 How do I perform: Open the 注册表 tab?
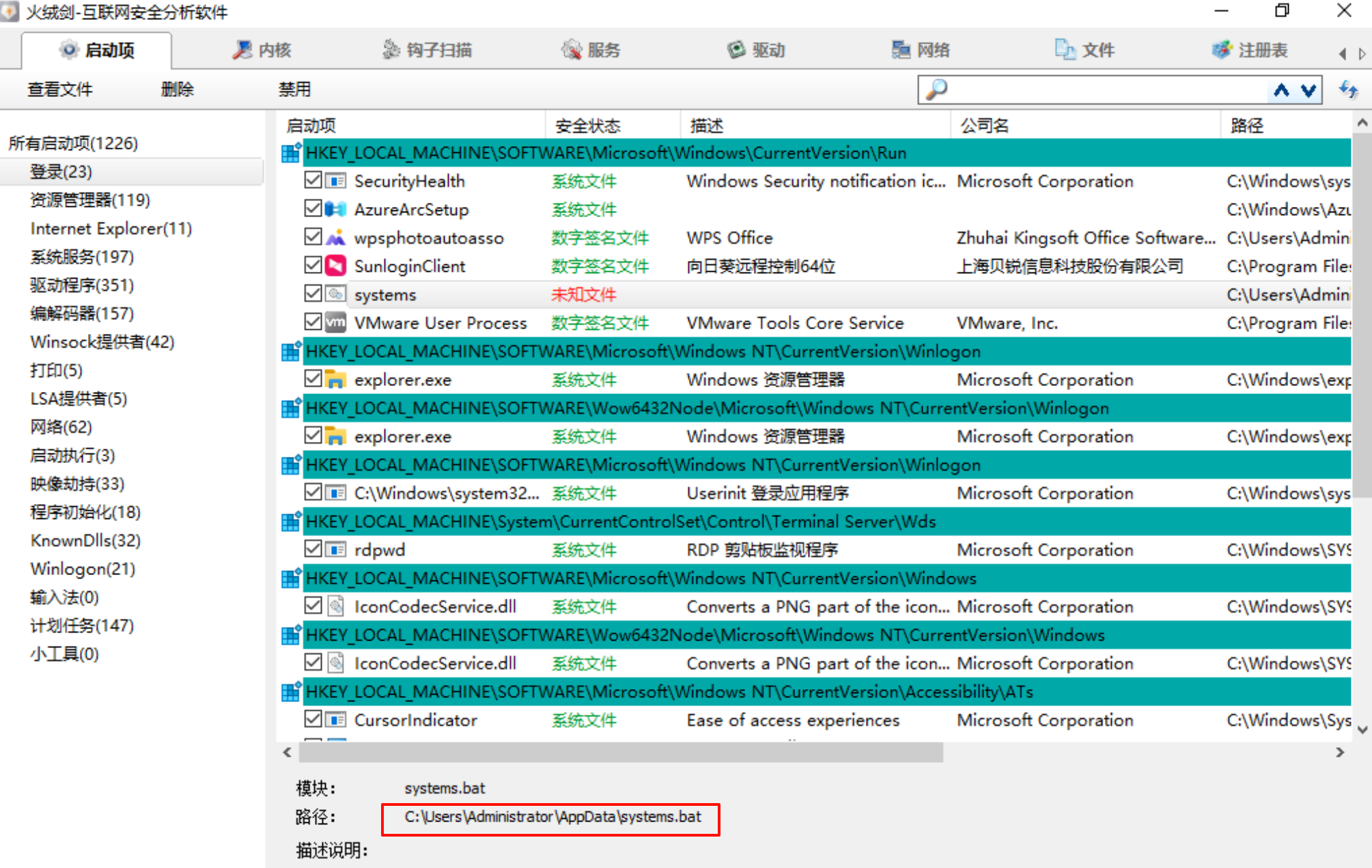click(x=1250, y=50)
